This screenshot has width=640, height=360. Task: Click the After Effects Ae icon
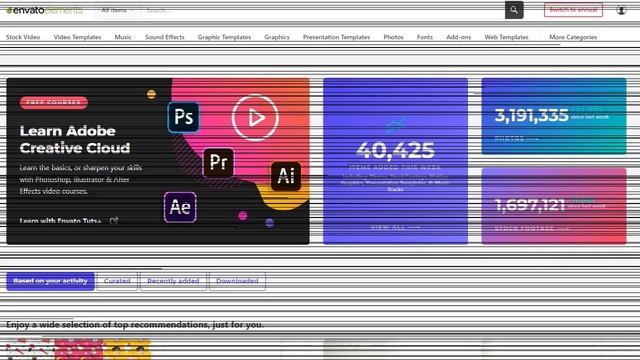coord(180,207)
